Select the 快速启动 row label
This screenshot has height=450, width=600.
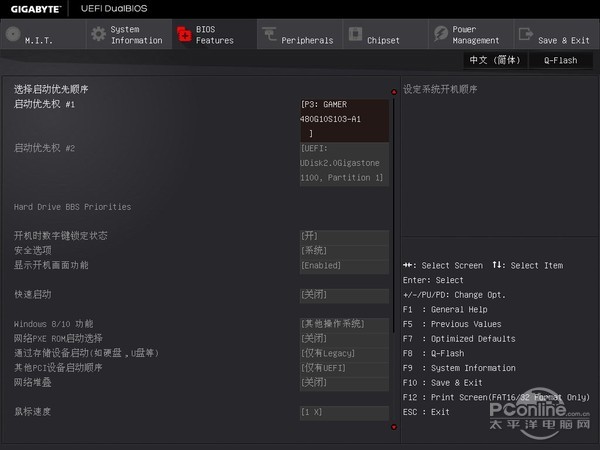click(33, 295)
